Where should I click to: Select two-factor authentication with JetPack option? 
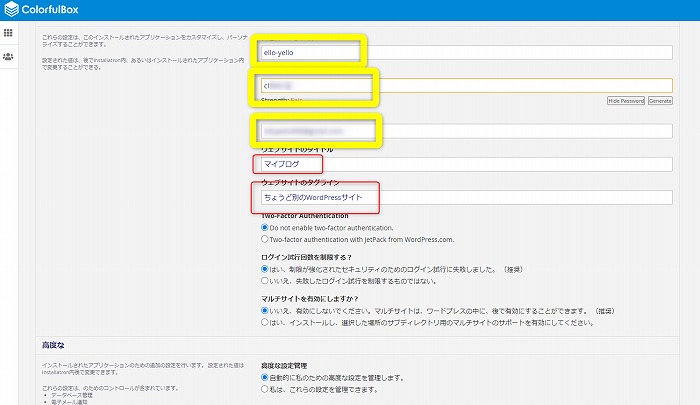pyautogui.click(x=264, y=239)
